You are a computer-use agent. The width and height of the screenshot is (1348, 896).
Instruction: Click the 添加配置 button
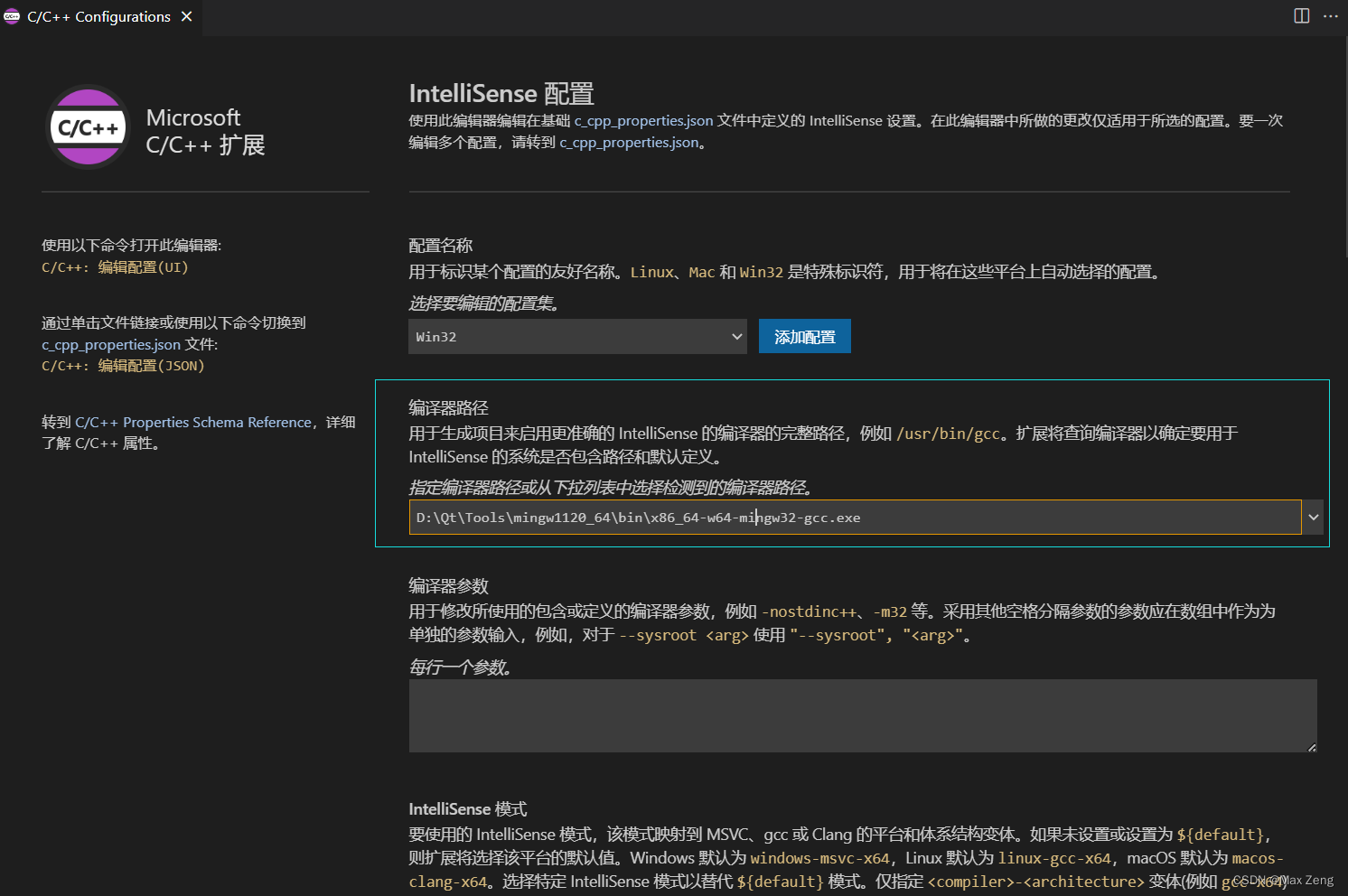coord(804,336)
